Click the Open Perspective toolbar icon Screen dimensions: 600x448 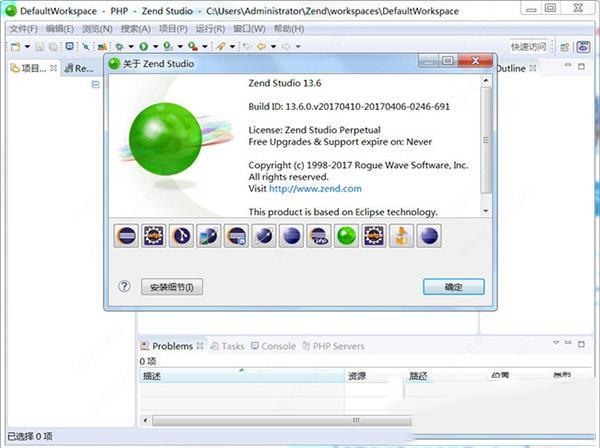pos(564,47)
